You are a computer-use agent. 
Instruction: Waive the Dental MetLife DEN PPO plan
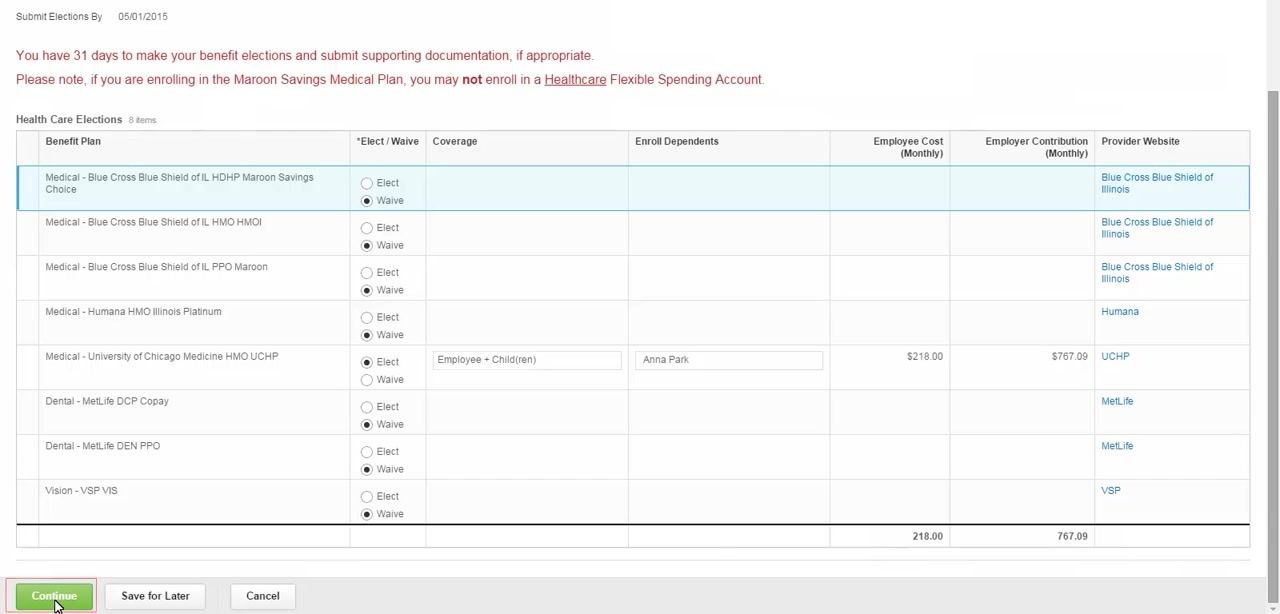pyautogui.click(x=367, y=470)
